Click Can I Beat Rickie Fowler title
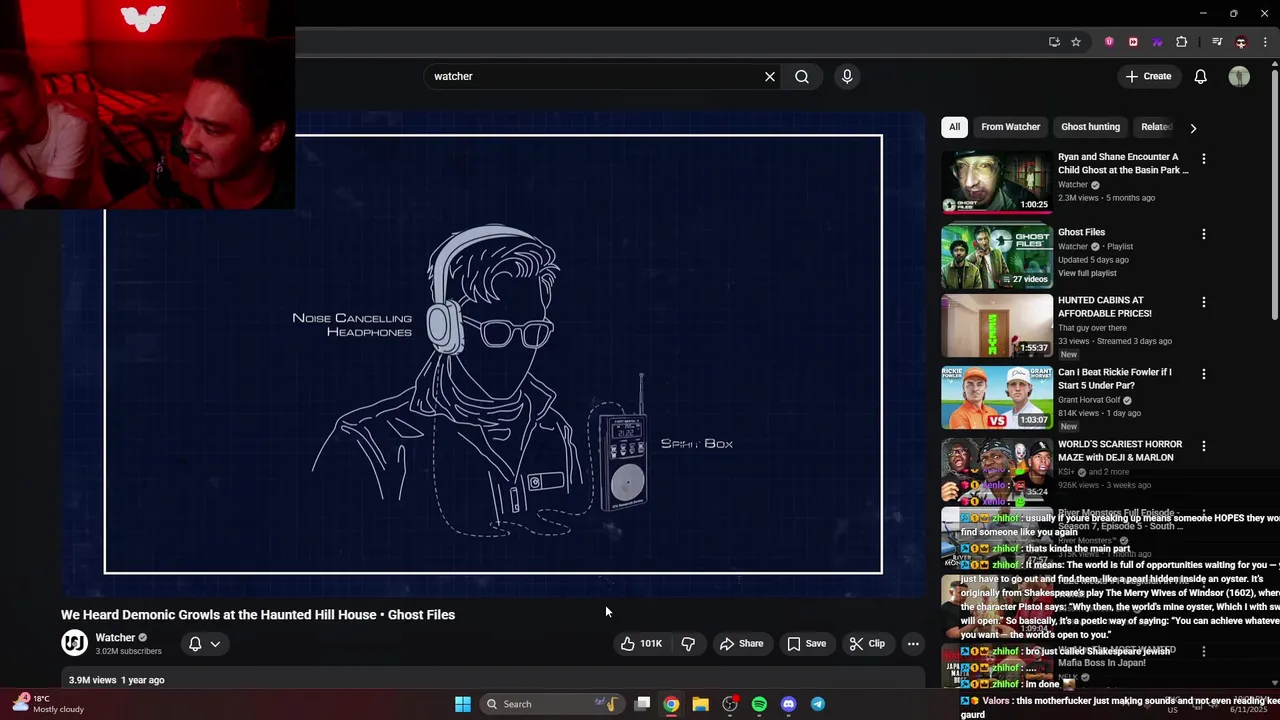This screenshot has width=1280, height=720. [1115, 379]
